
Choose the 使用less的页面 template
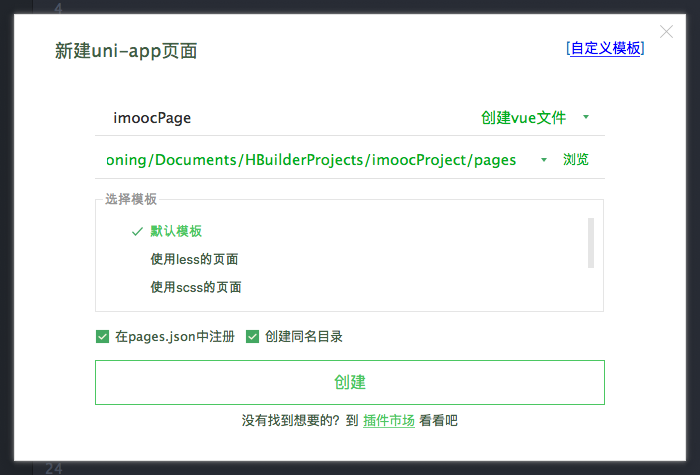[194, 259]
